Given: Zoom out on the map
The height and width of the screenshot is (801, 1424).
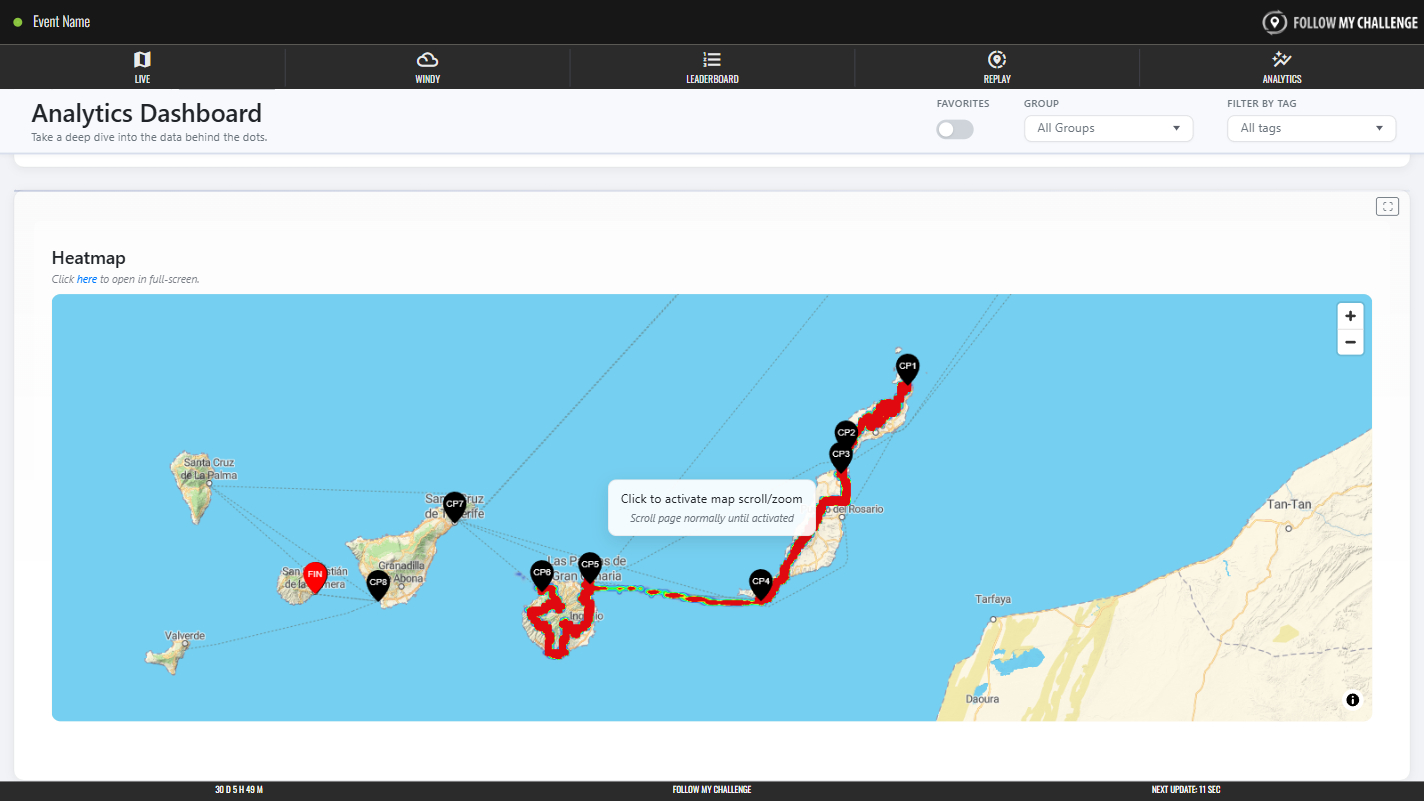Looking at the screenshot, I should (1350, 342).
